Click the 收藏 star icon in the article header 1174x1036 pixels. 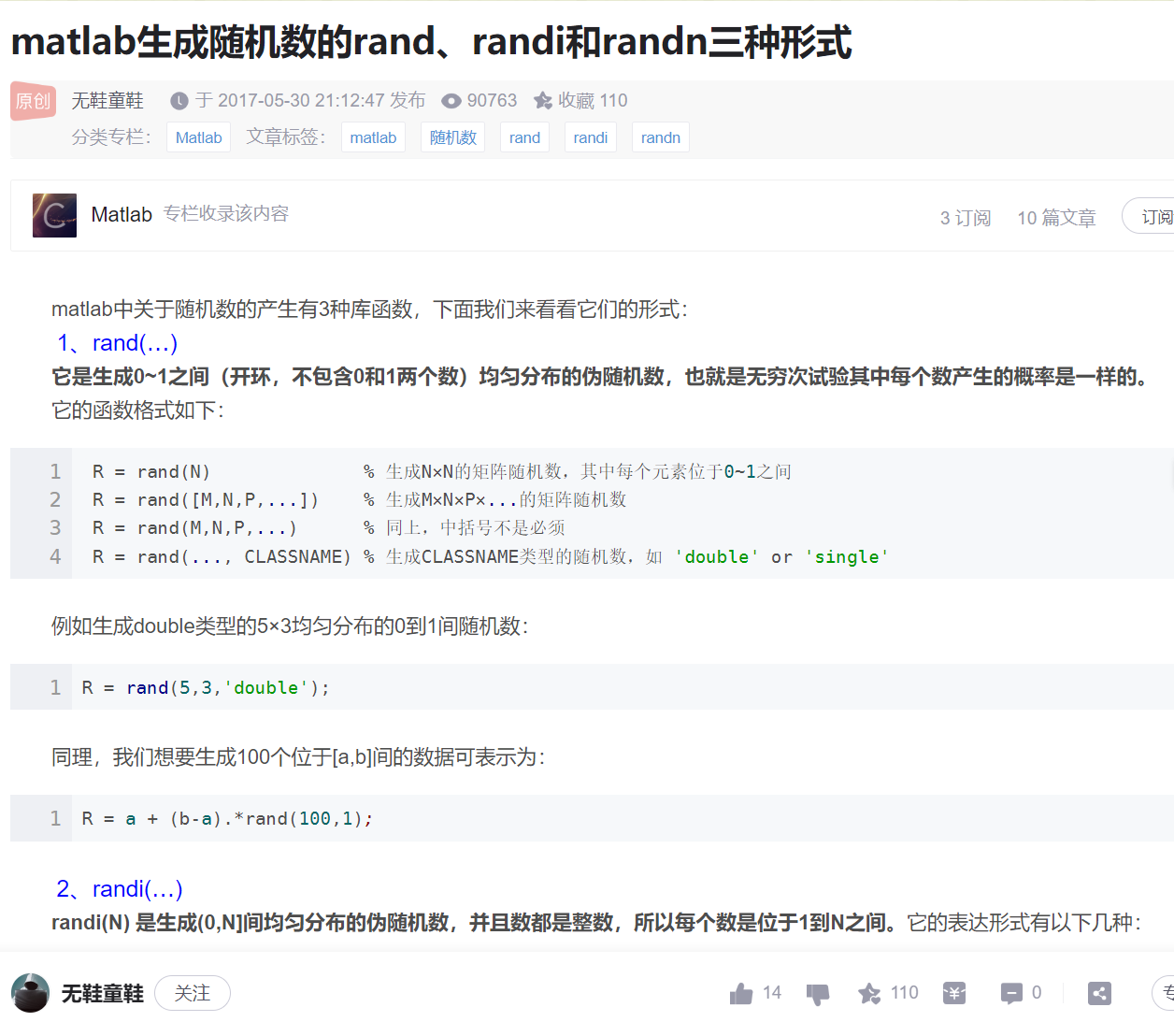point(543,100)
